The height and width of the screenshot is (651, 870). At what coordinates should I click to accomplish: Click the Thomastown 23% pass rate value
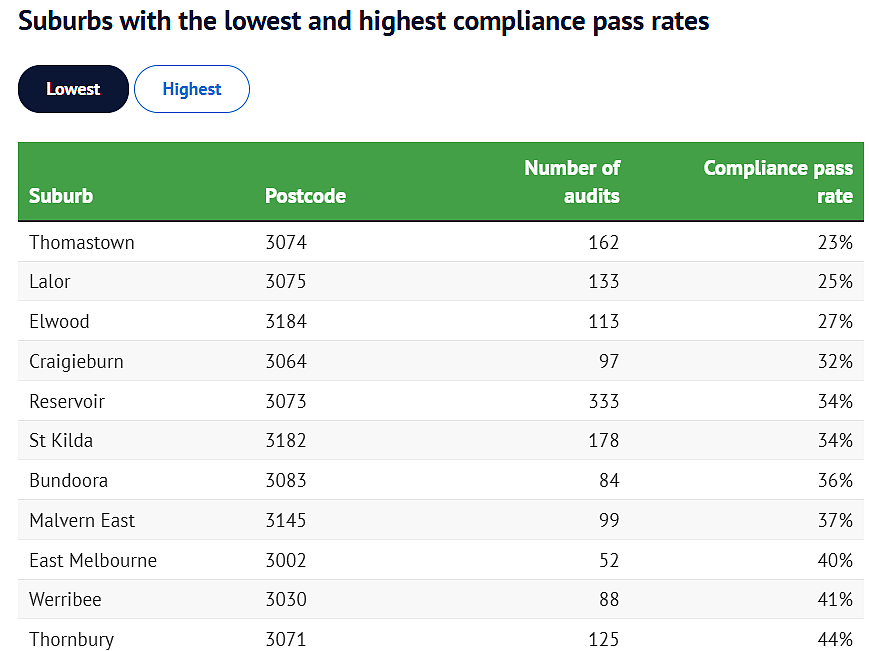click(835, 242)
